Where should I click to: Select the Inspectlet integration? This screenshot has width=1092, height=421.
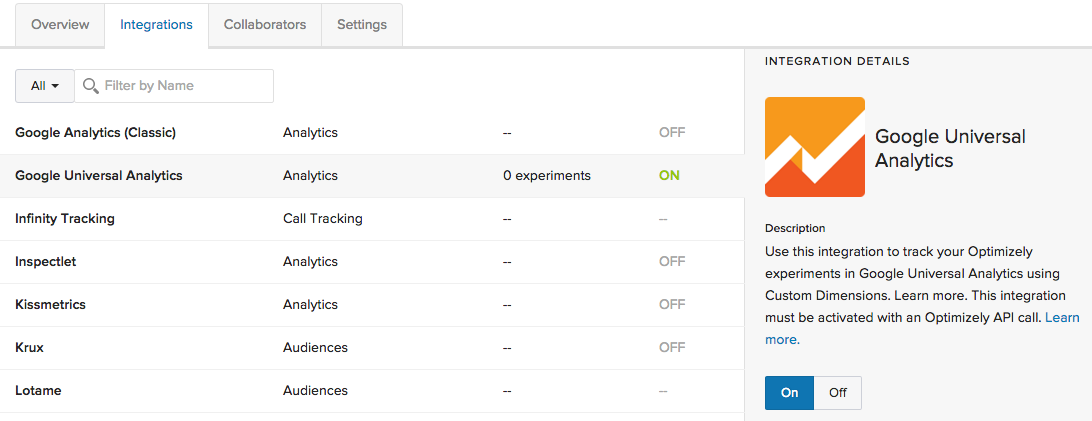(372, 262)
